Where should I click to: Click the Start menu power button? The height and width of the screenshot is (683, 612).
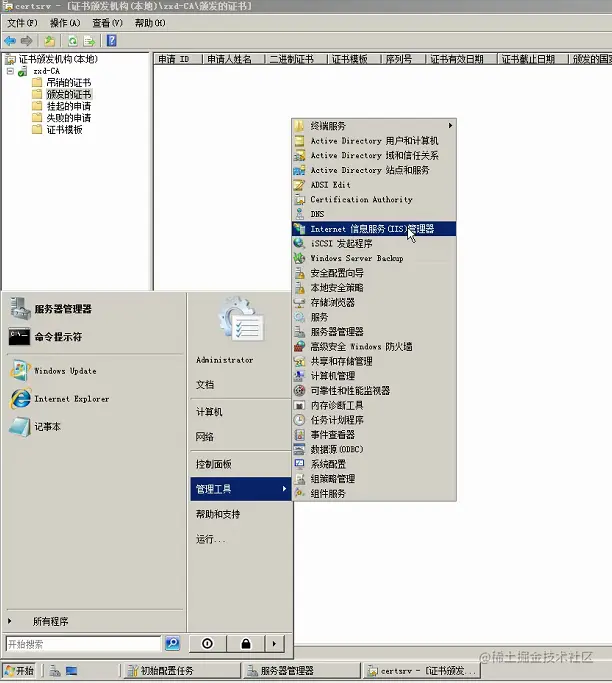click(208, 643)
